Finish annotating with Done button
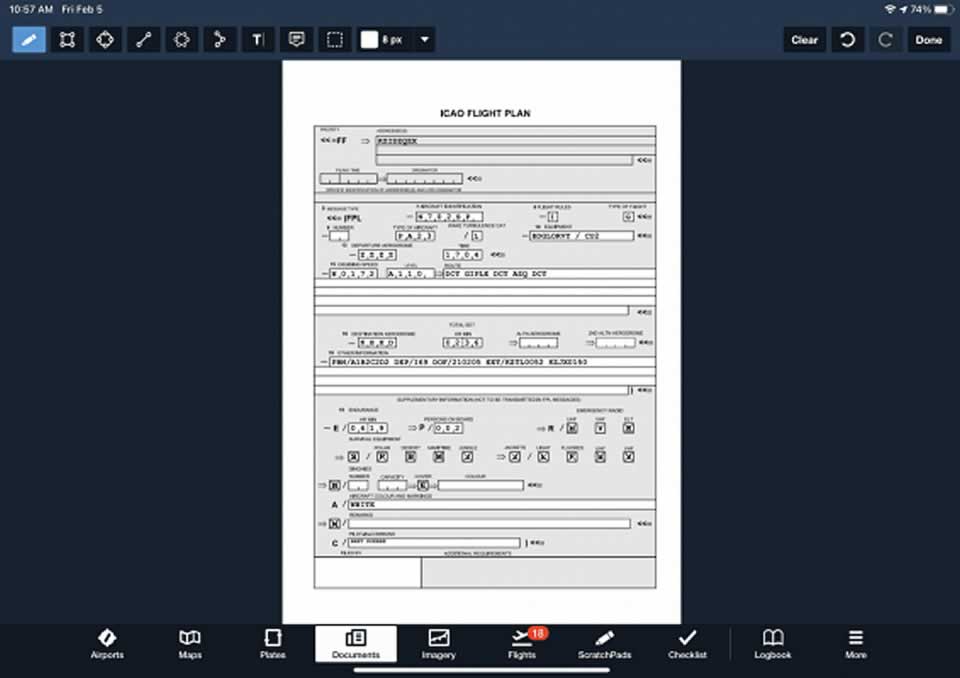This screenshot has height=678, width=960. (x=929, y=40)
